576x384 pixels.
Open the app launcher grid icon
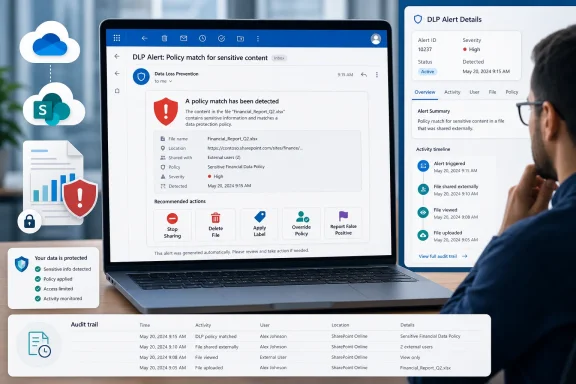tap(117, 38)
